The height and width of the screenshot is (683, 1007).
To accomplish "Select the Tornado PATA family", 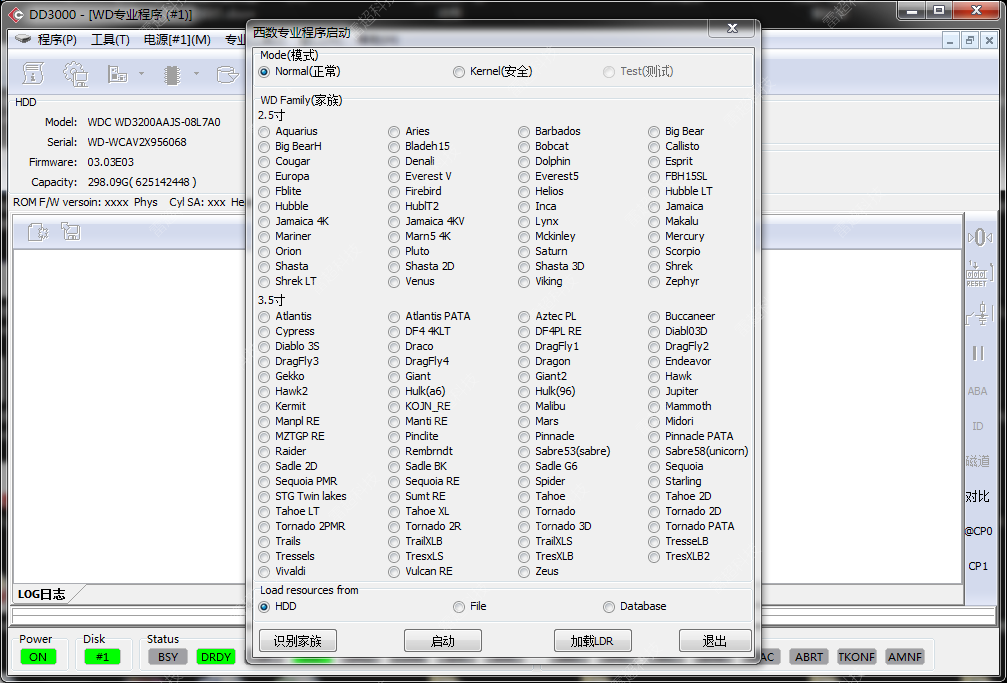I will [691, 526].
